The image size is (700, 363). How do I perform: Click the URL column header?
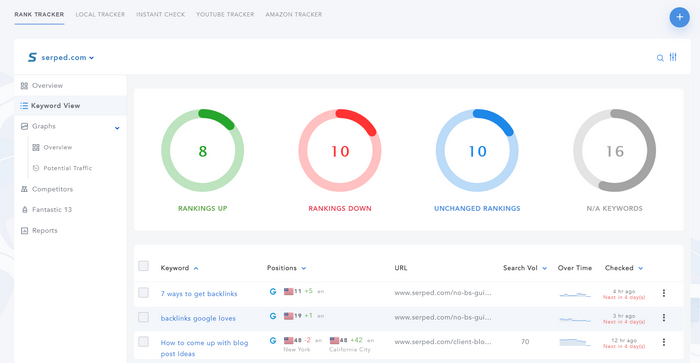click(400, 268)
